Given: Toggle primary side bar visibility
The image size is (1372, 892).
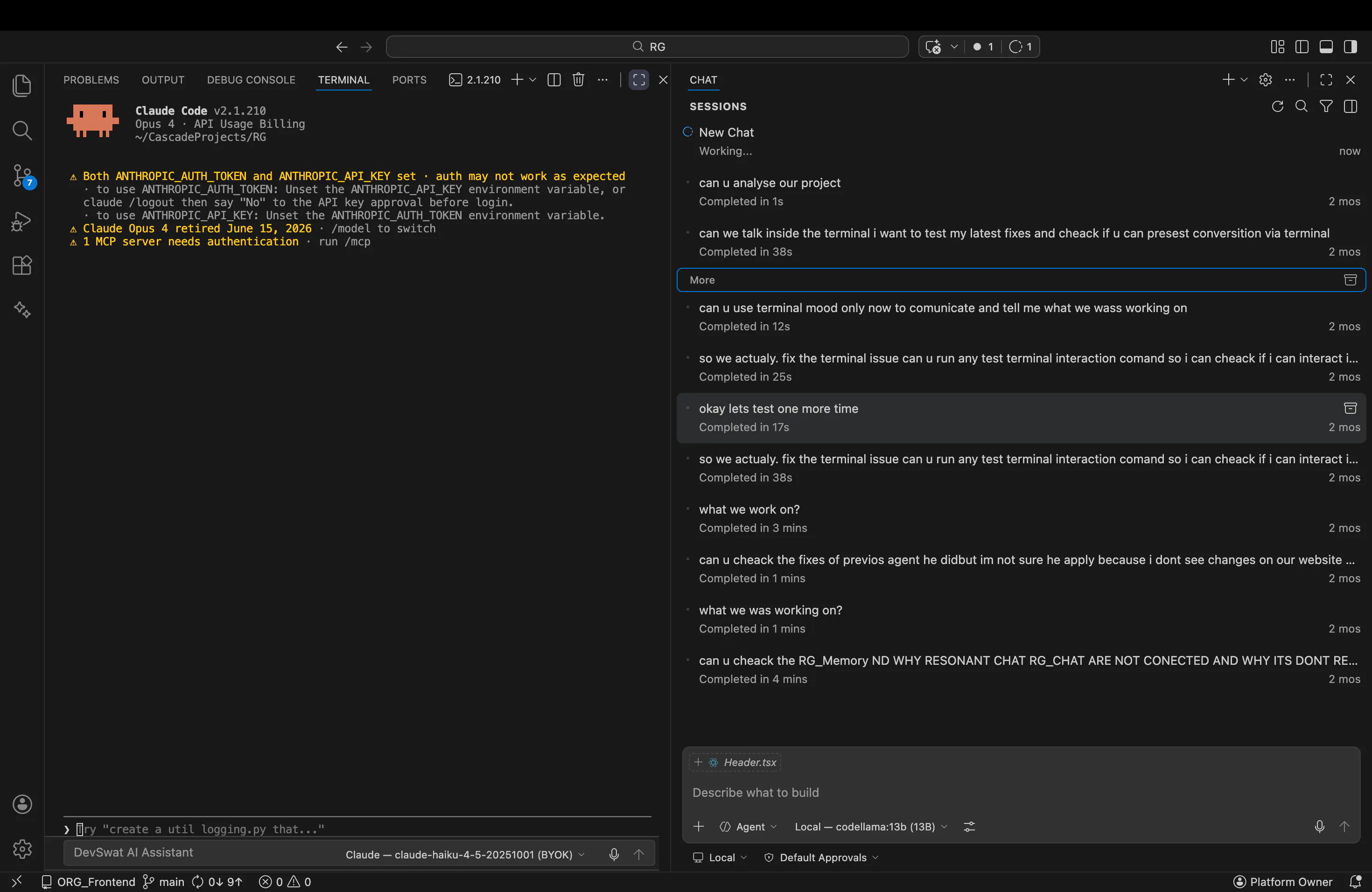Looking at the screenshot, I should tap(1302, 47).
